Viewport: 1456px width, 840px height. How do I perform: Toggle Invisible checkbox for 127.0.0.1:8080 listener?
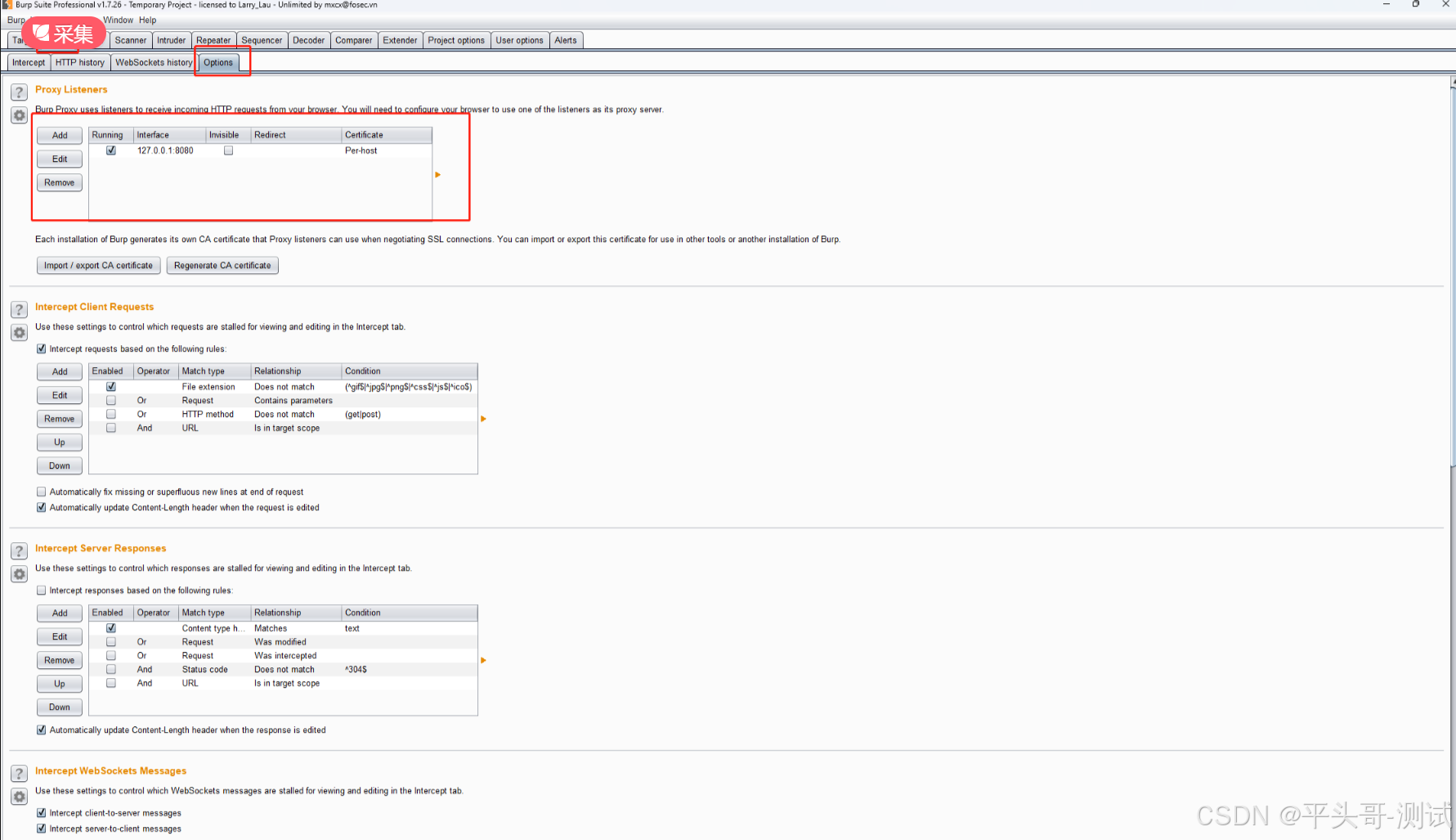[x=229, y=150]
